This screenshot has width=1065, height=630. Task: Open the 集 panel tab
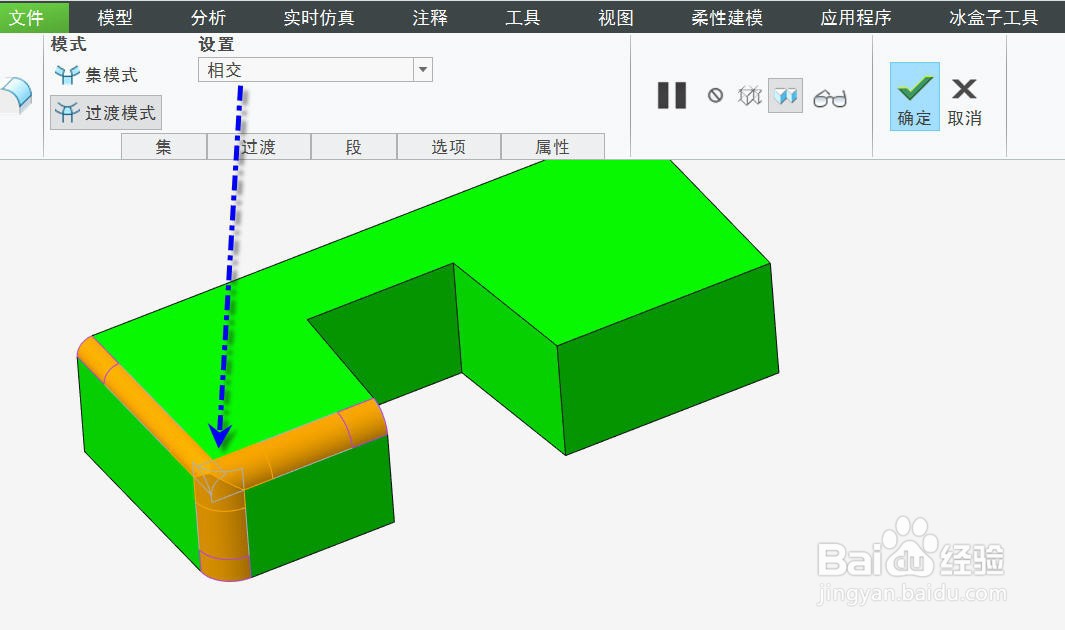pyautogui.click(x=164, y=147)
